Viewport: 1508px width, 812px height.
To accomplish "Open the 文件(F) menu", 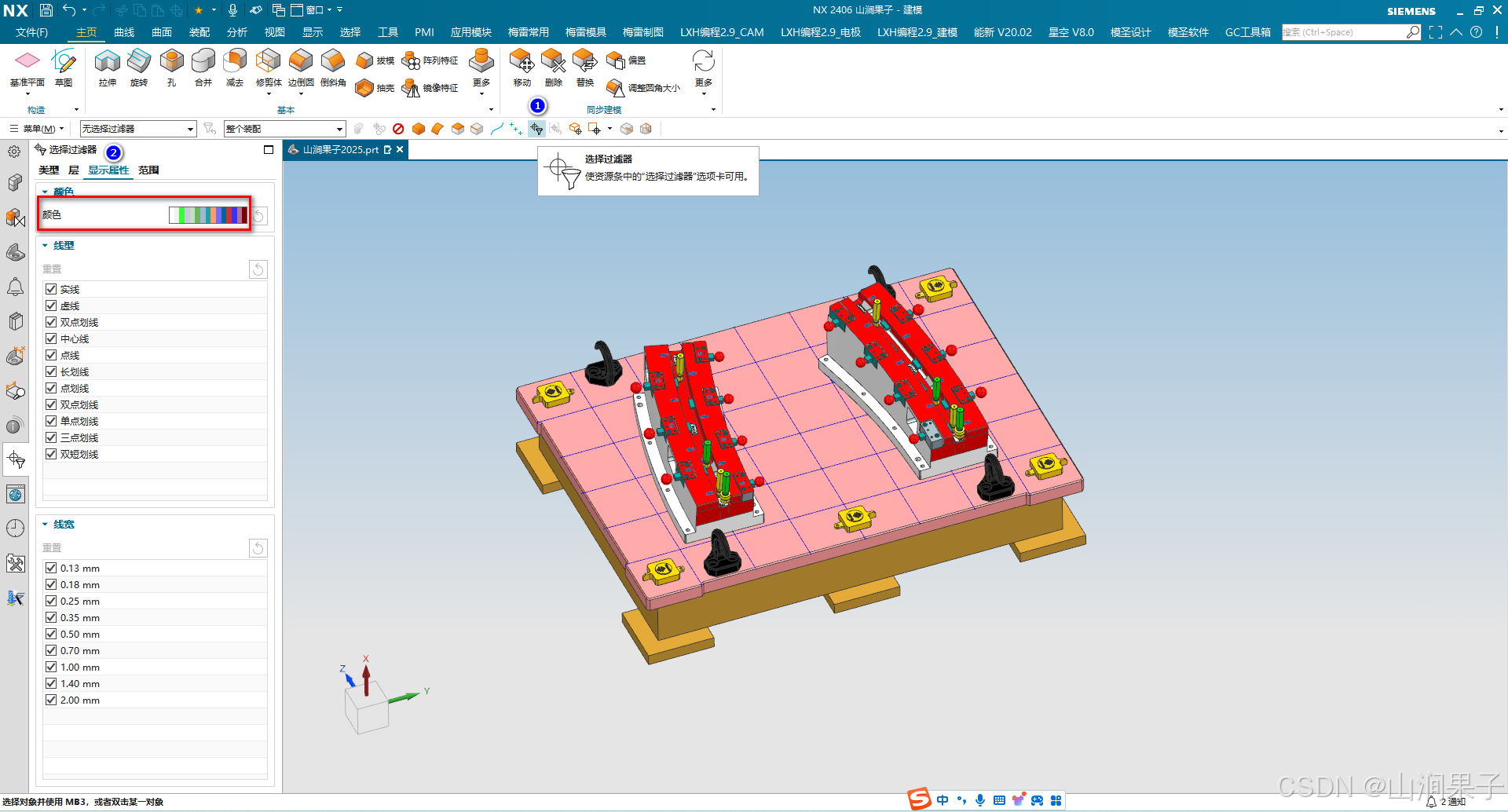I will [31, 32].
